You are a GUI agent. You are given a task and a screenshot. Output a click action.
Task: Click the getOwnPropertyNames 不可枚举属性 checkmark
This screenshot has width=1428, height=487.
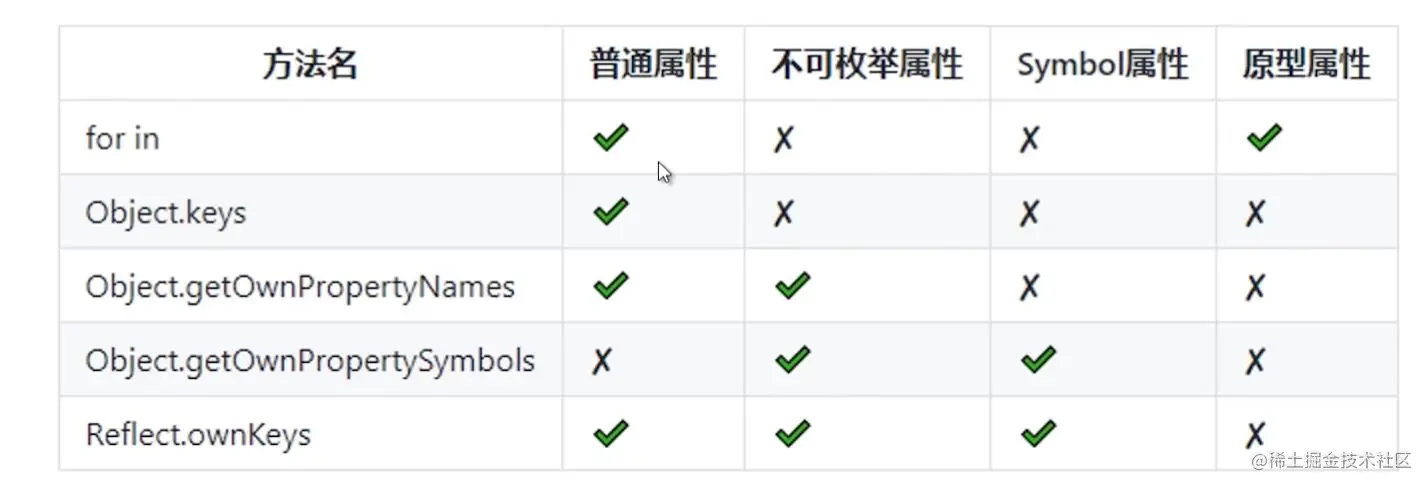coord(792,286)
